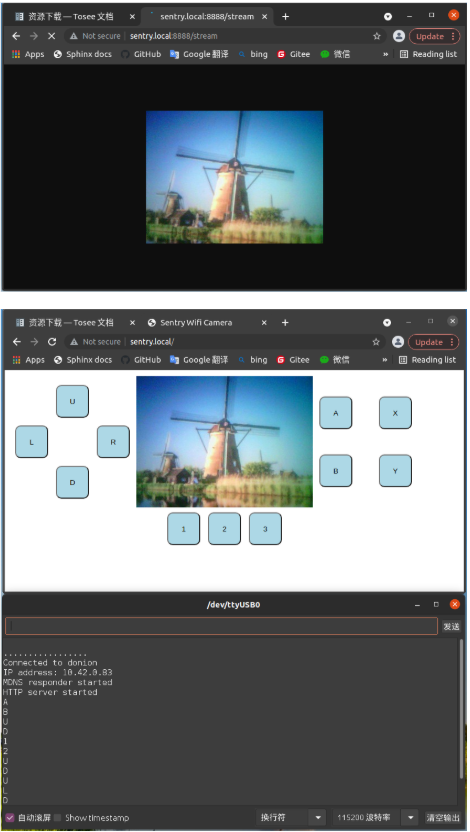Switch to the Sentry Wifi Camera tab
The width and height of the screenshot is (470, 832).
point(196,323)
